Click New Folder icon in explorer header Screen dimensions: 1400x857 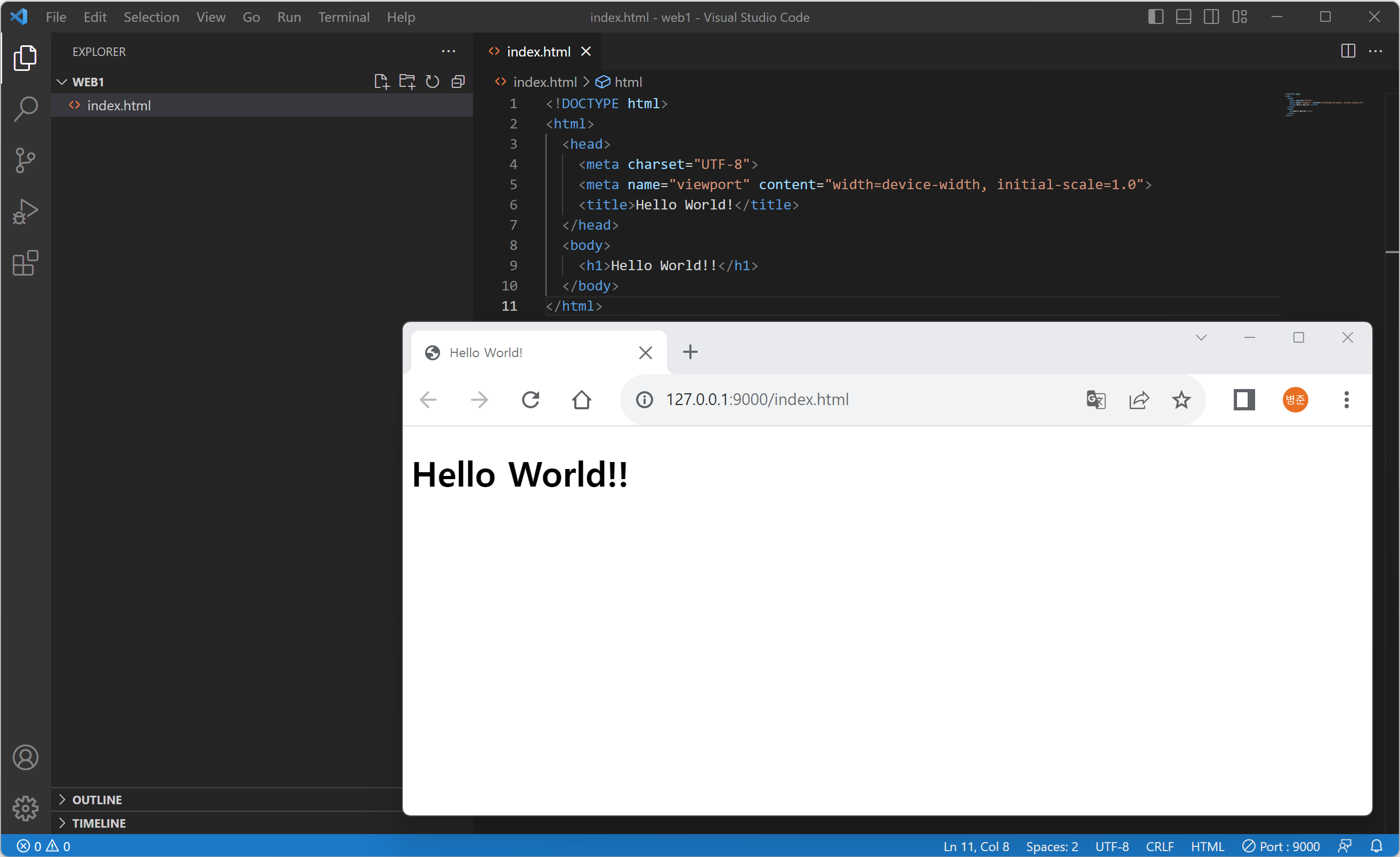407,82
